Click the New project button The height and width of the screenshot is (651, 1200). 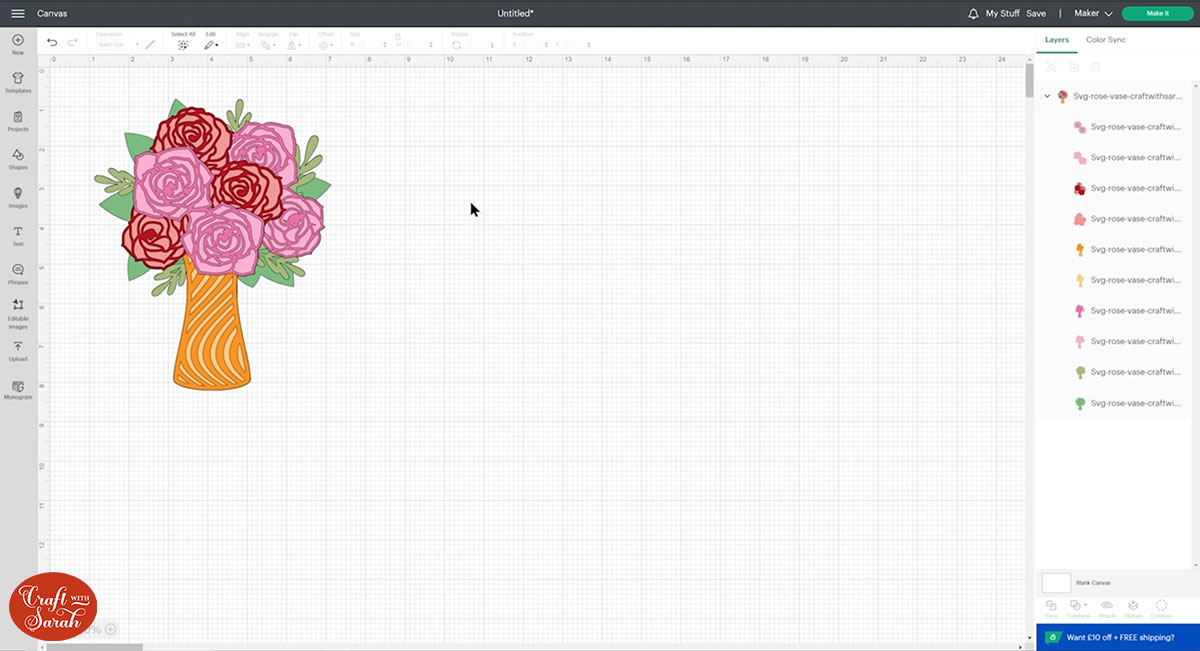coord(18,44)
